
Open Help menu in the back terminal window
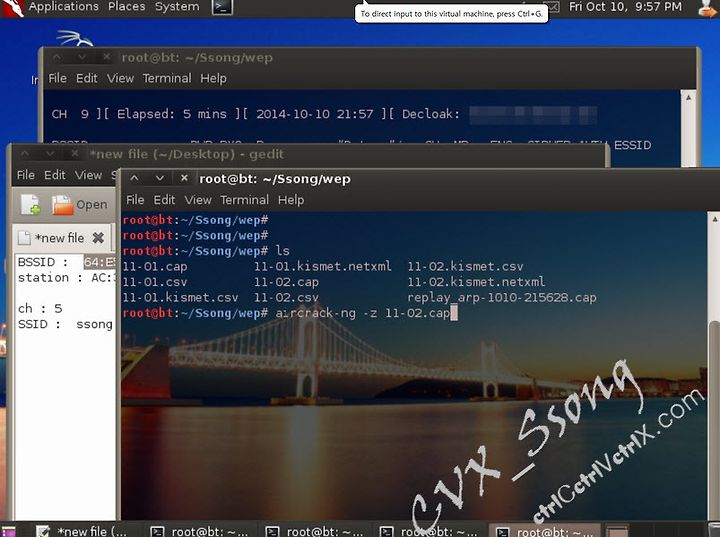(x=213, y=79)
